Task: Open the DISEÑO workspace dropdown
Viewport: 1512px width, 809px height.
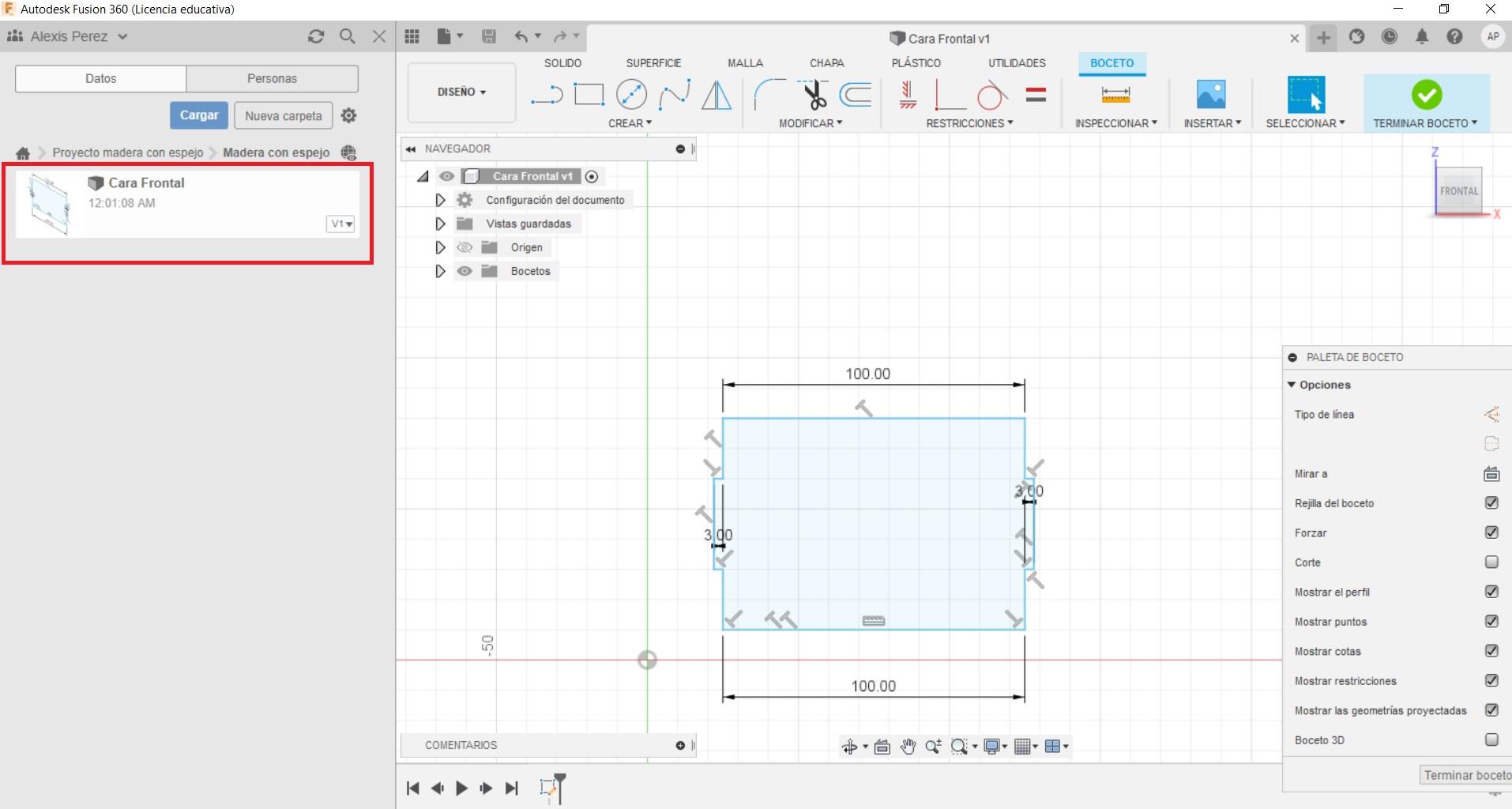Action: click(x=461, y=92)
